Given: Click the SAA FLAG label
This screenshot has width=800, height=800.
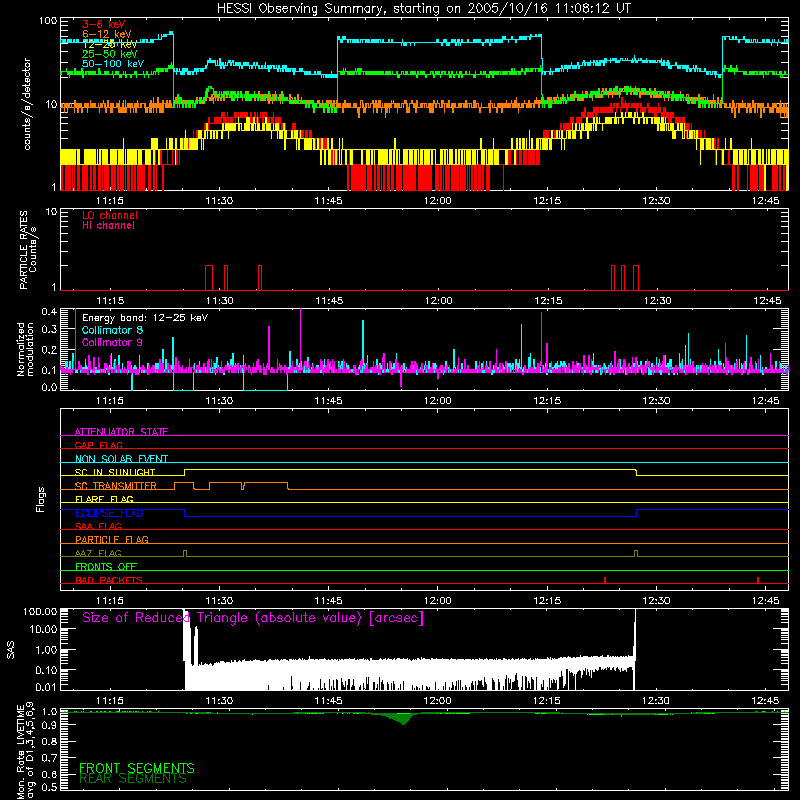Looking at the screenshot, I should [x=98, y=526].
